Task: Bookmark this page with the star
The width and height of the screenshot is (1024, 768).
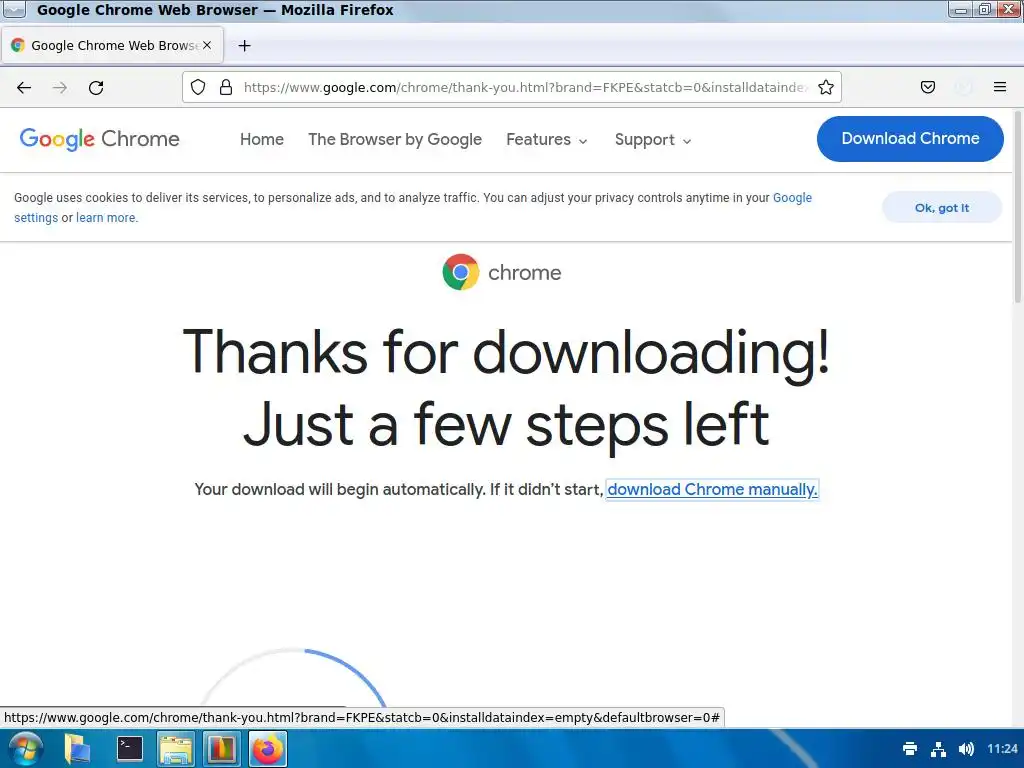Action: click(825, 87)
